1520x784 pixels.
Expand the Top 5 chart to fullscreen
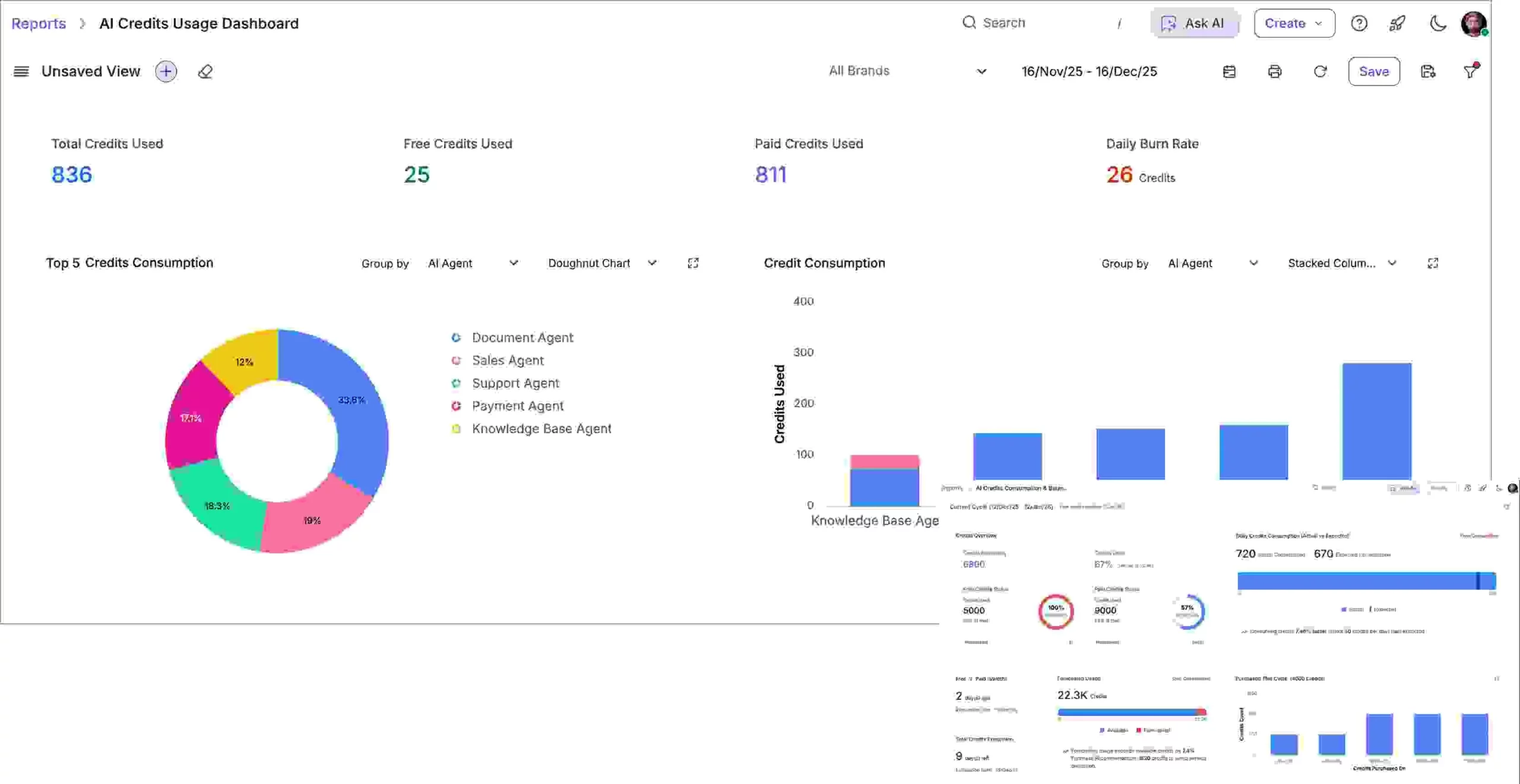pyautogui.click(x=693, y=263)
